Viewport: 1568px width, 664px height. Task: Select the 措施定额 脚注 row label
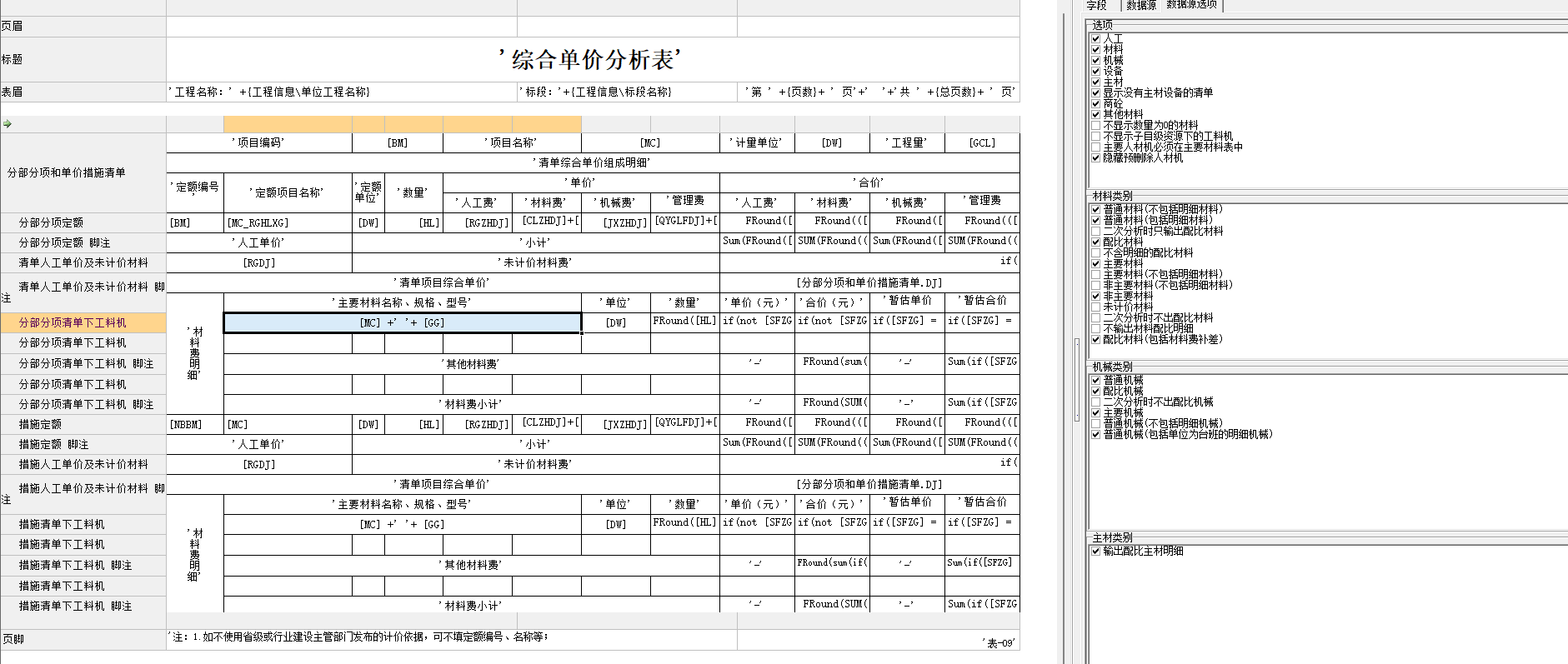pyautogui.click(x=83, y=444)
